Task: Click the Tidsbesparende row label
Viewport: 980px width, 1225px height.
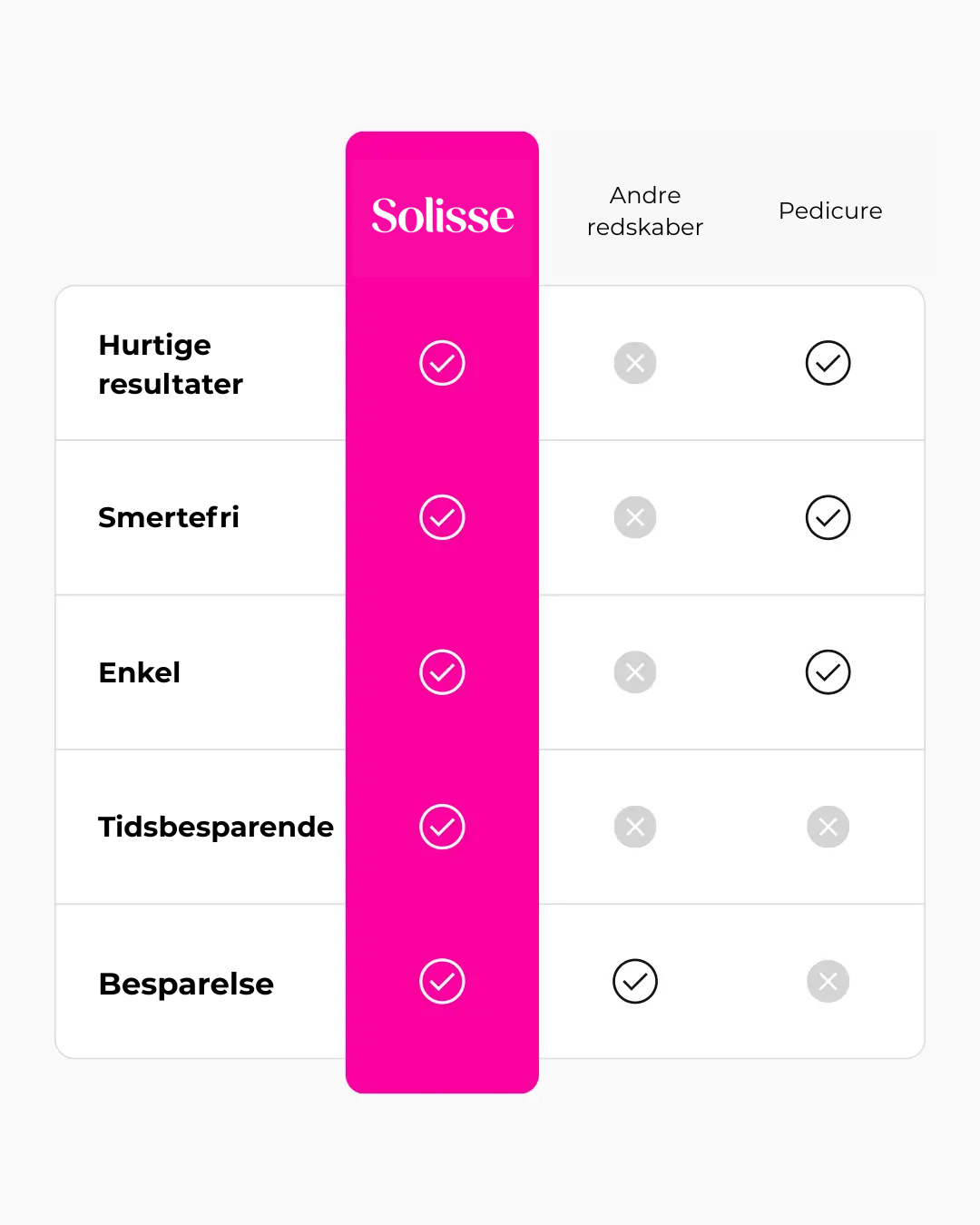Action: pyautogui.click(x=216, y=827)
